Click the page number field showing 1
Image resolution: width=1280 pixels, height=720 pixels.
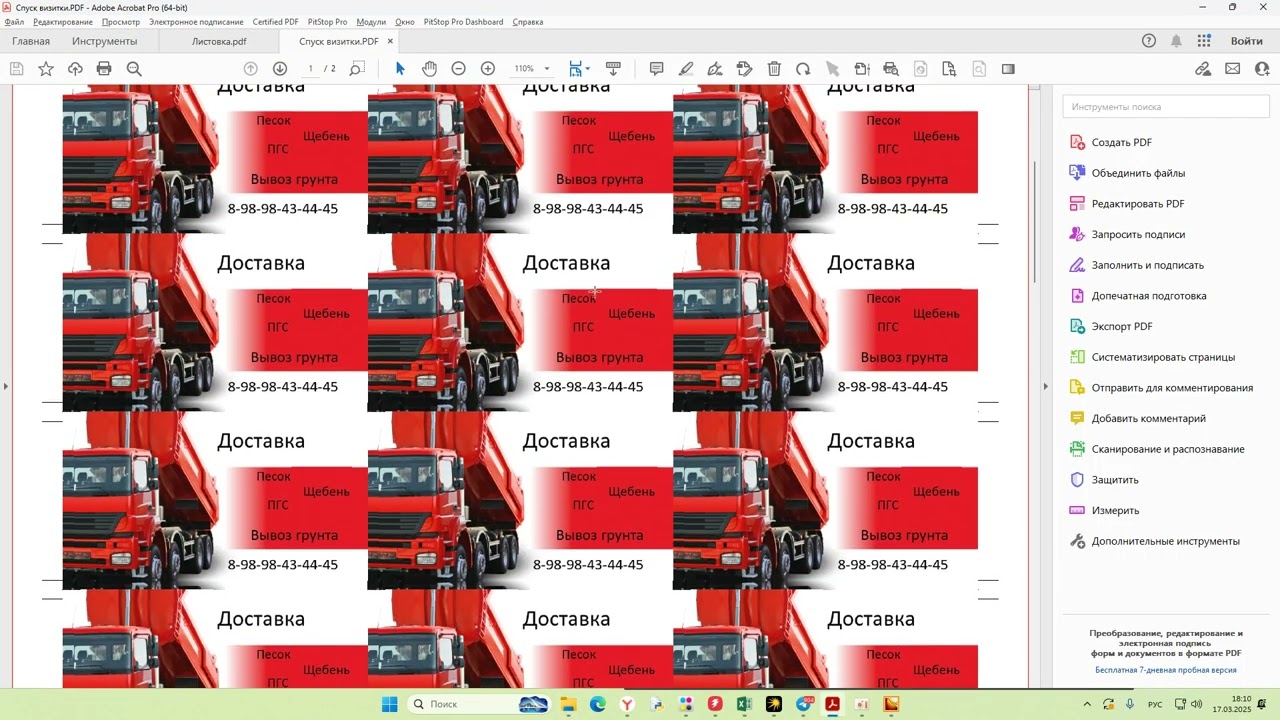pyautogui.click(x=310, y=69)
